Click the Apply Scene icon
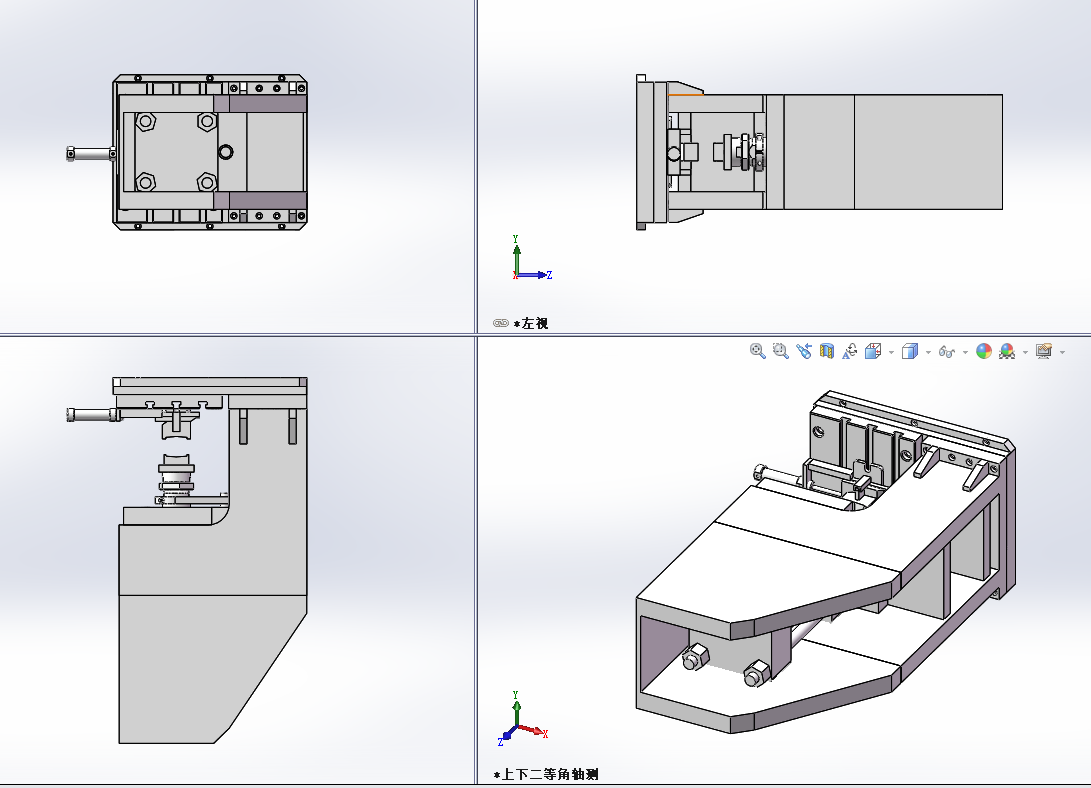The image size is (1091, 788). (1007, 351)
